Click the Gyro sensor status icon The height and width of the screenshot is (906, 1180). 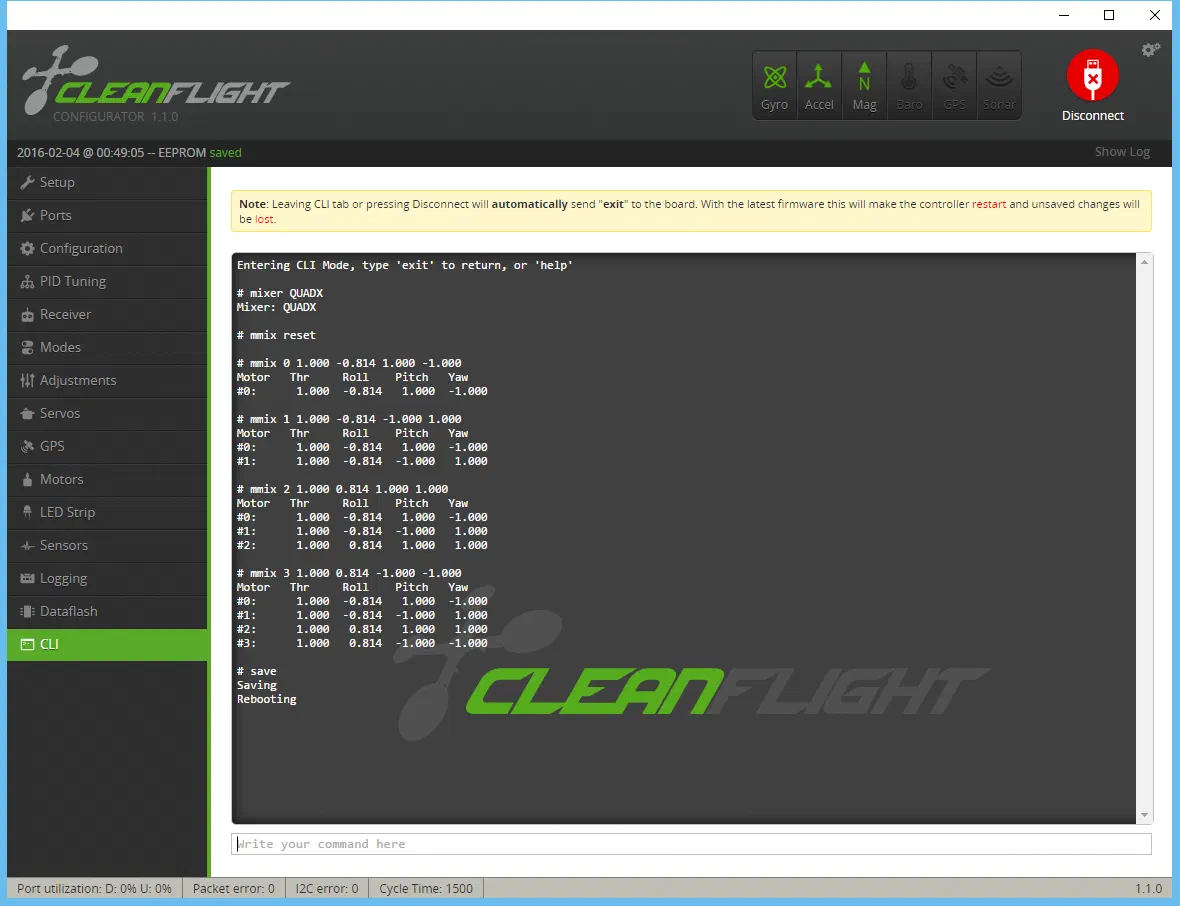pos(774,86)
